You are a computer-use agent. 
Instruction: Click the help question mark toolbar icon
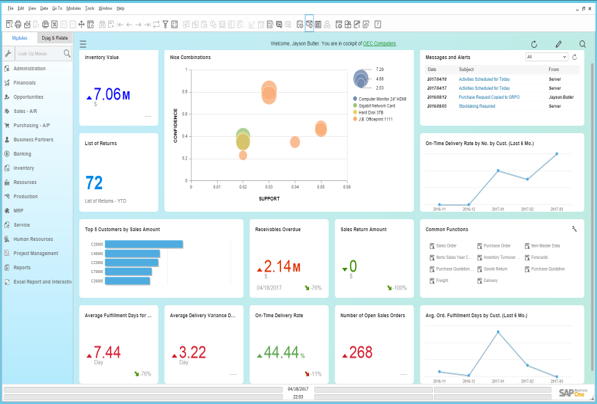pos(377,24)
